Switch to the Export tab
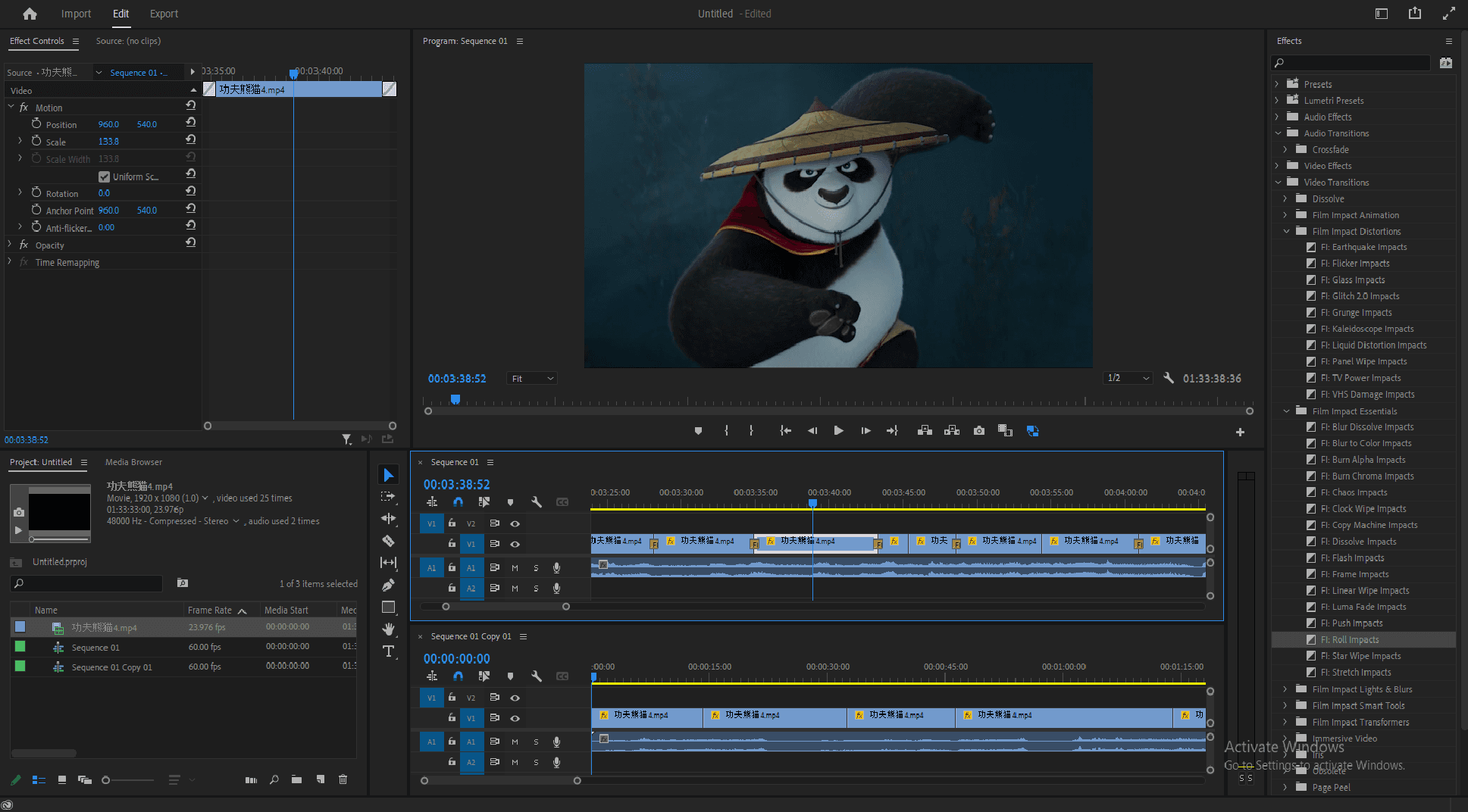This screenshot has height=812, width=1468. 164,14
